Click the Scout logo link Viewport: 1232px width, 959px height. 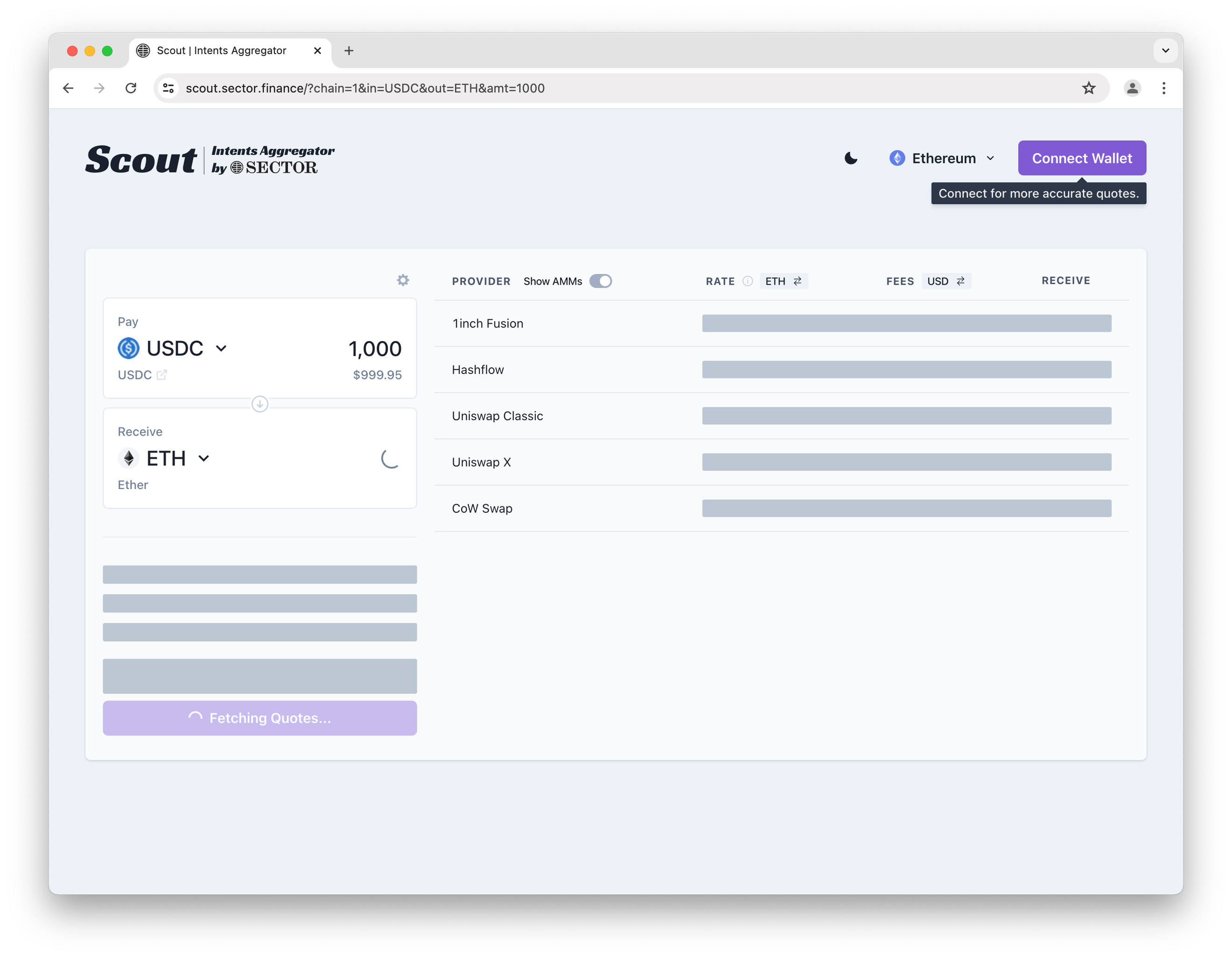point(141,160)
